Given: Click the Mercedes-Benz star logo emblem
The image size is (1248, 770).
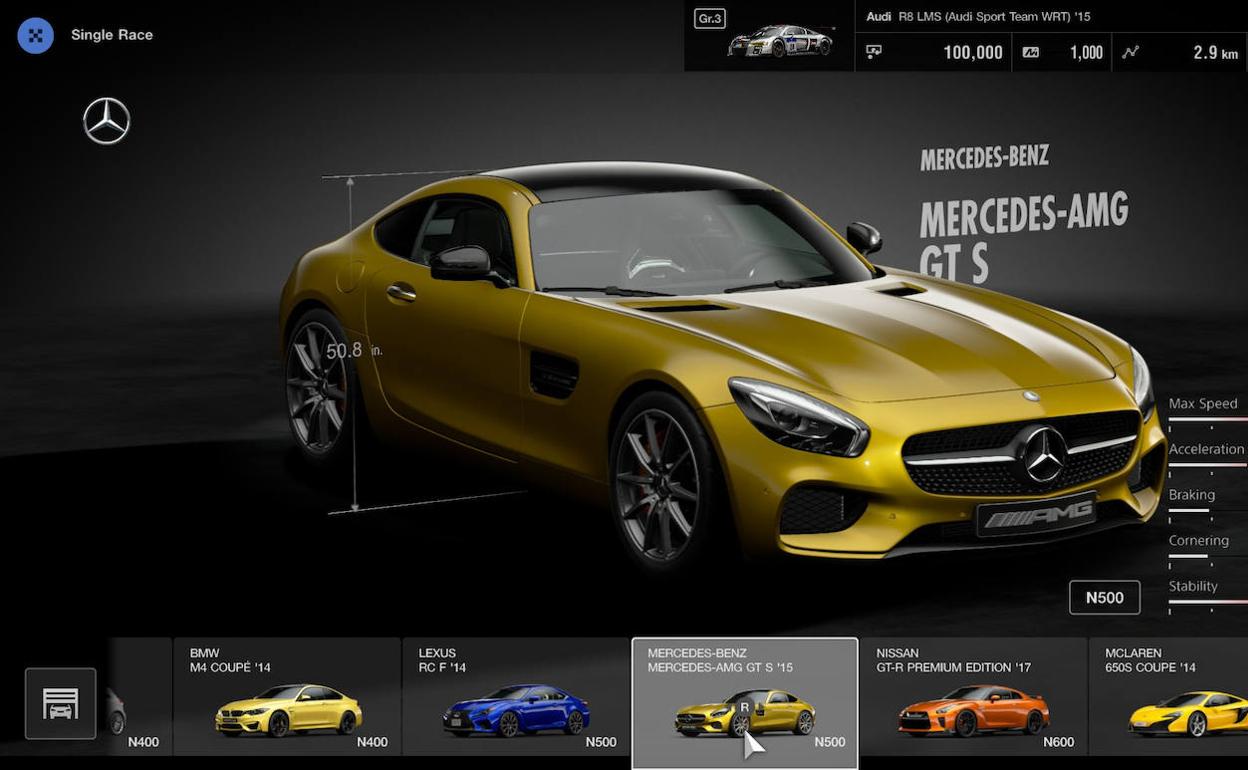Looking at the screenshot, I should tap(107, 121).
